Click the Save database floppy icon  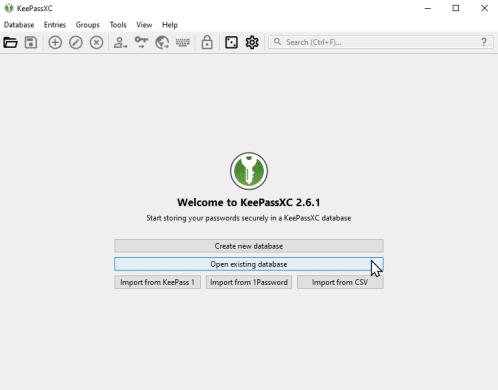[x=31, y=43]
